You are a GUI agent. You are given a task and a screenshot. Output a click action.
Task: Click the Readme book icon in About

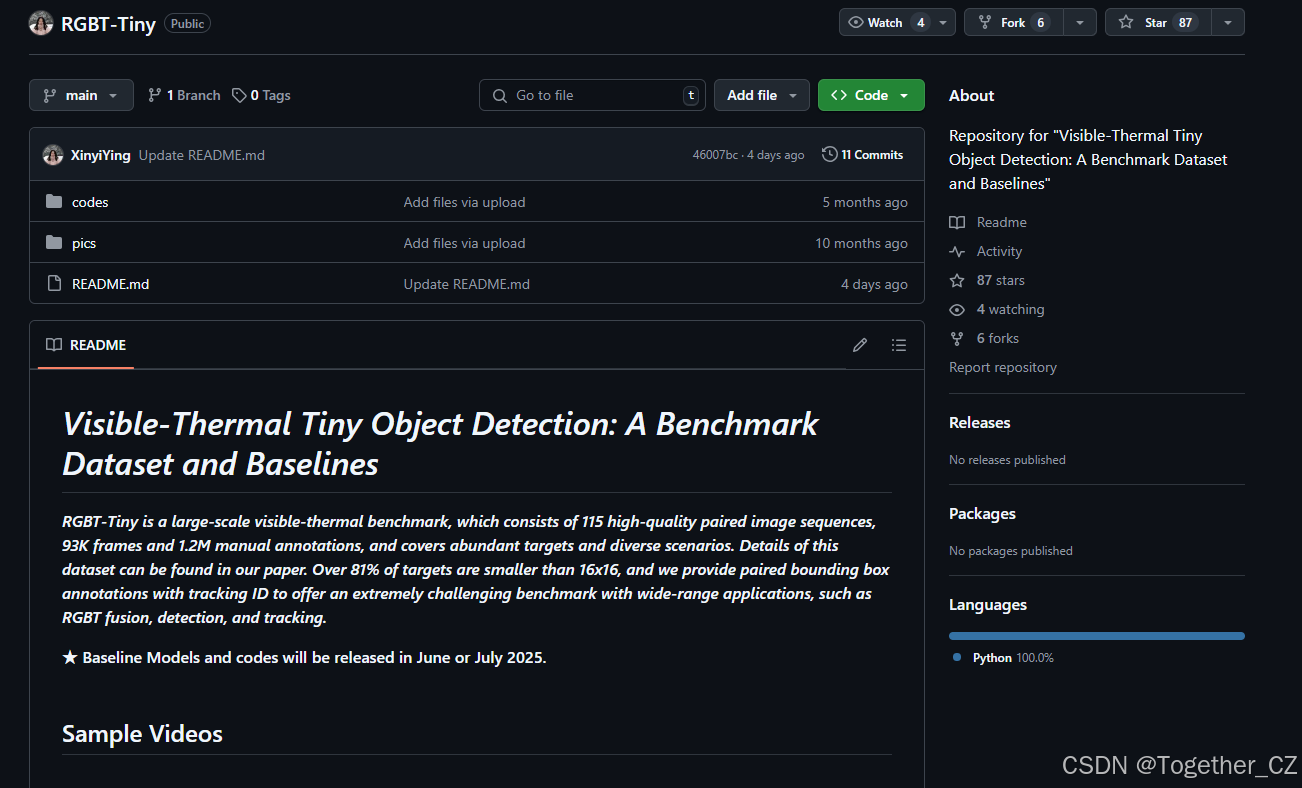pyautogui.click(x=958, y=221)
